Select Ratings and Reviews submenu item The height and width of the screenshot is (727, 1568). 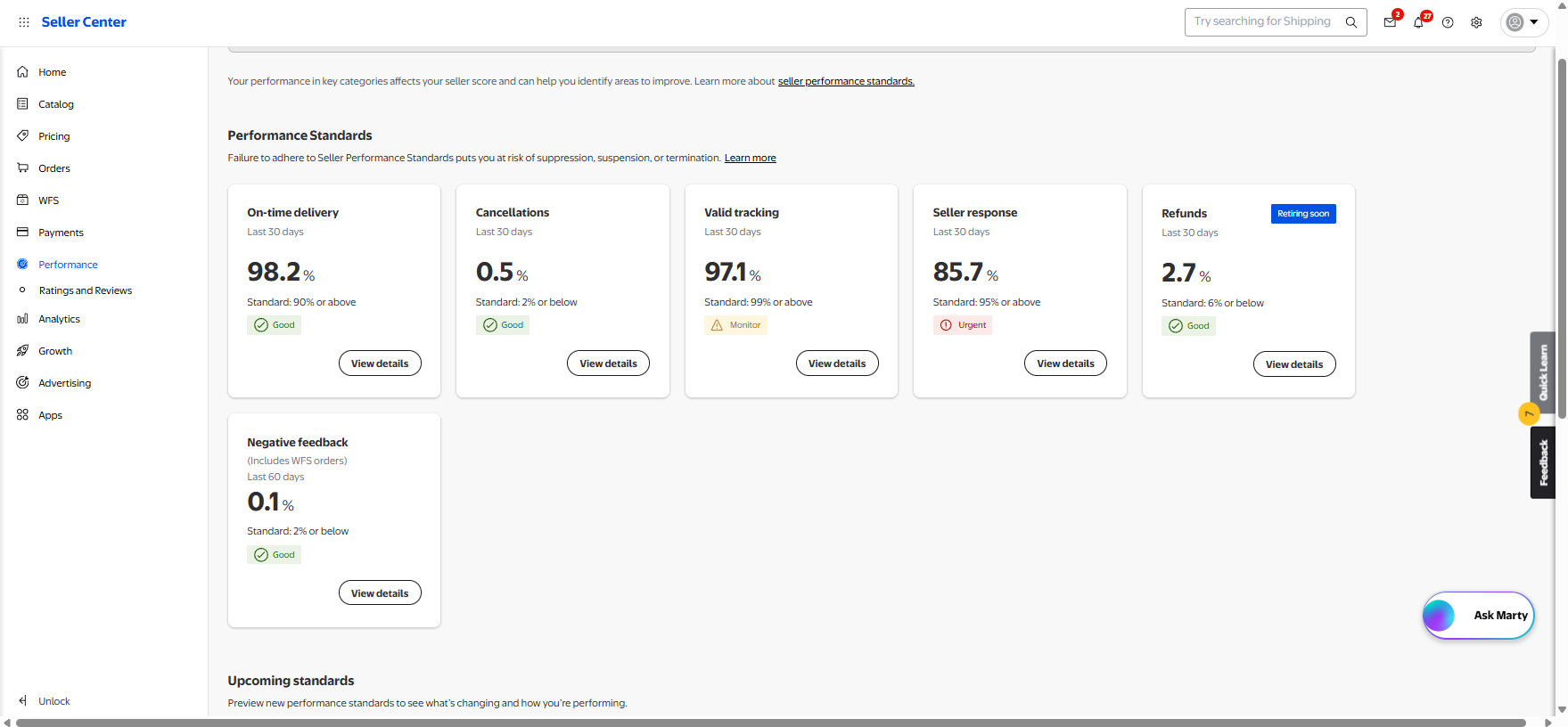tap(86, 290)
